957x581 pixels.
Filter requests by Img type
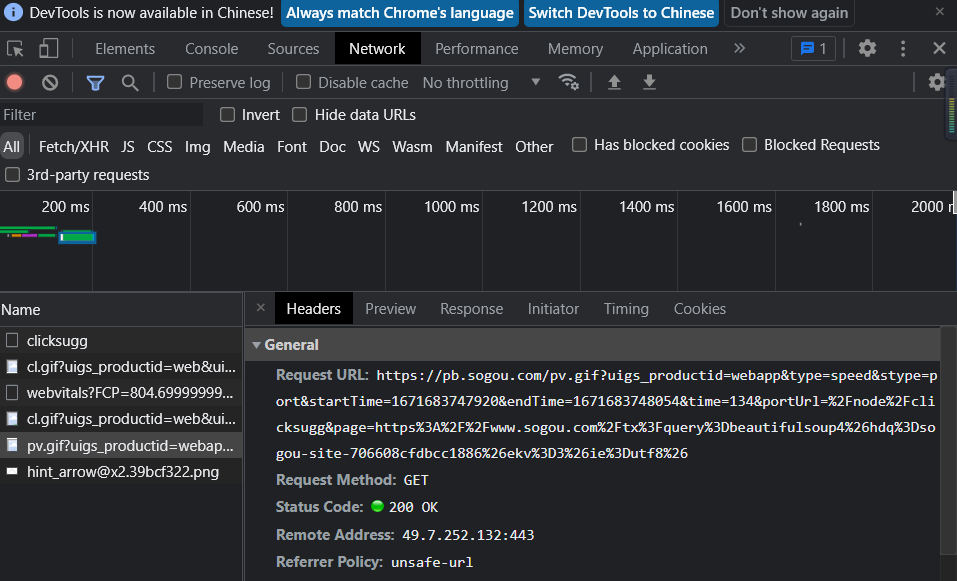tap(198, 146)
